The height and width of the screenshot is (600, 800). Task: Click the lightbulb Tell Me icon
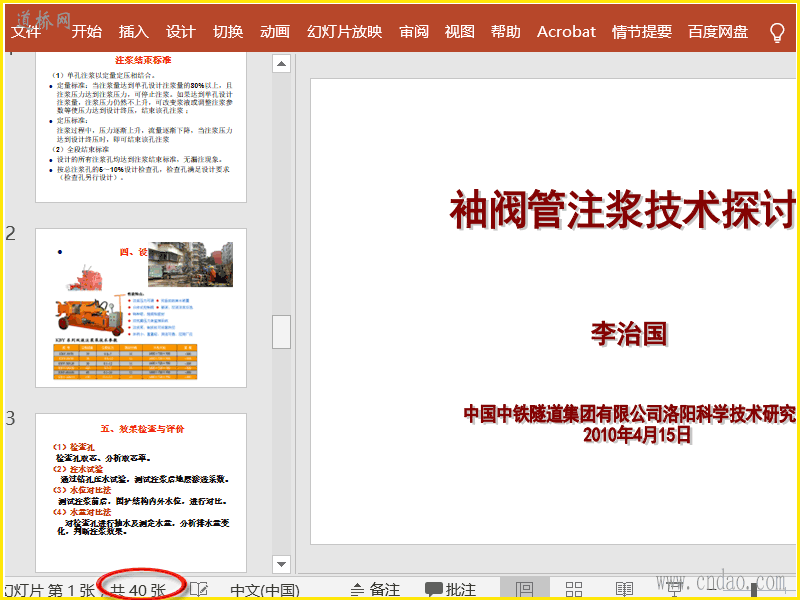coord(777,33)
